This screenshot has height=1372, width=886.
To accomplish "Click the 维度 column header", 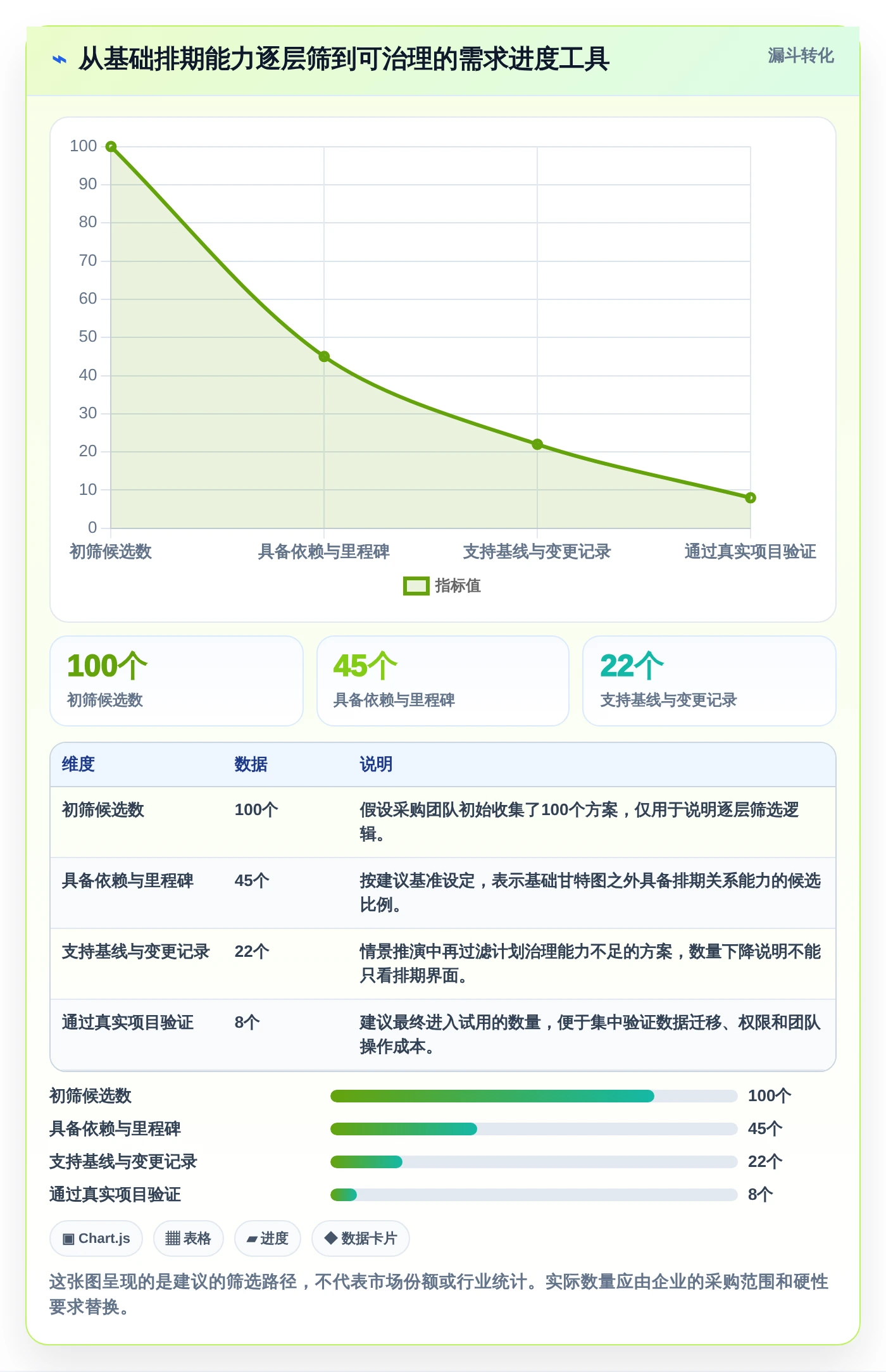I will click(x=78, y=764).
